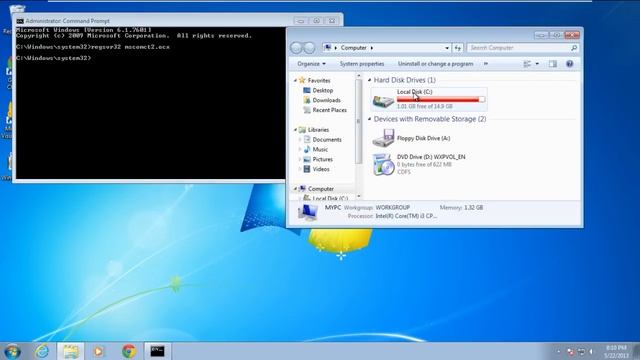This screenshot has width=640, height=360.
Task: Select Computer in navigation pane
Action: point(321,189)
